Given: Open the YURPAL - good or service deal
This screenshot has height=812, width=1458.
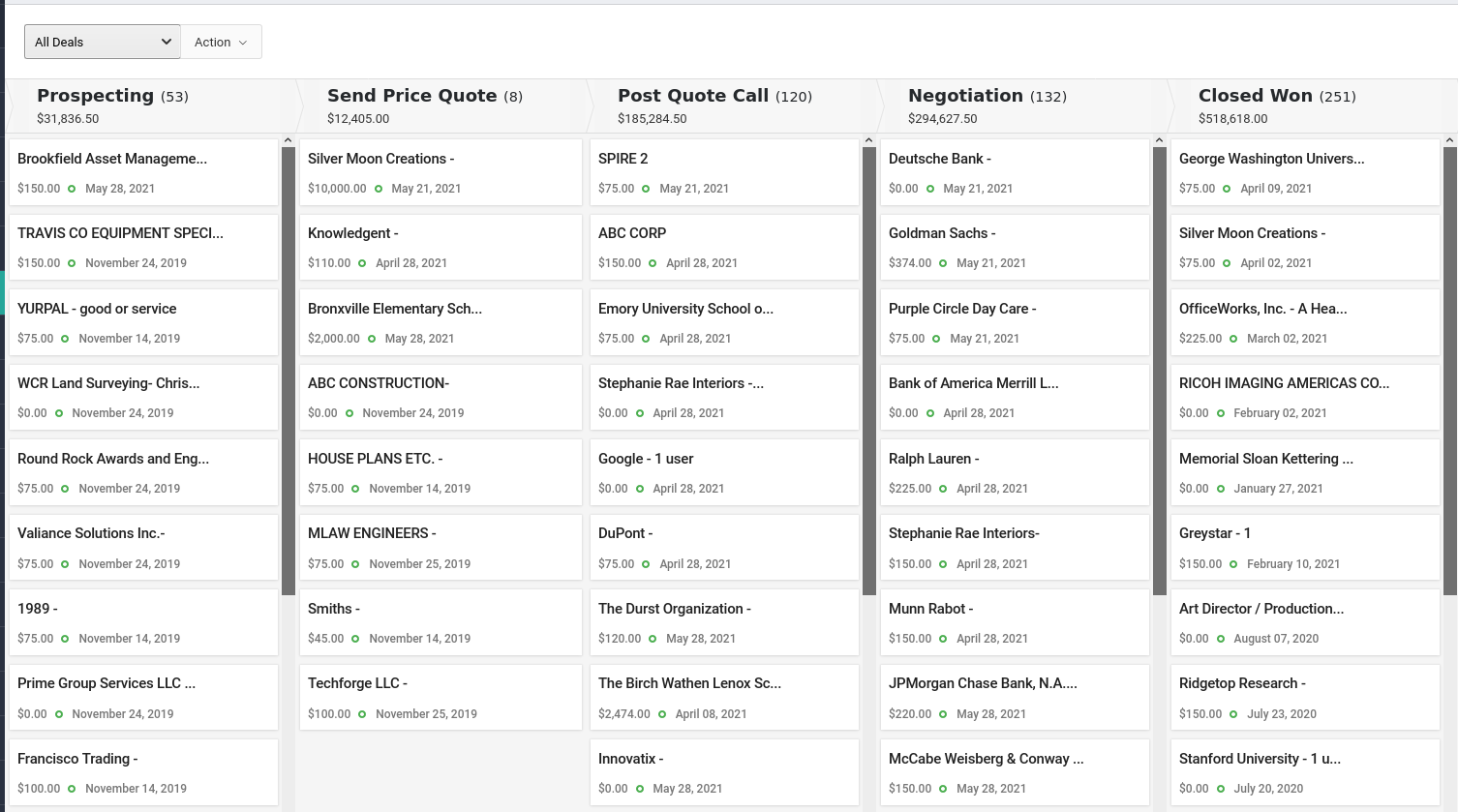Looking at the screenshot, I should click(x=143, y=322).
